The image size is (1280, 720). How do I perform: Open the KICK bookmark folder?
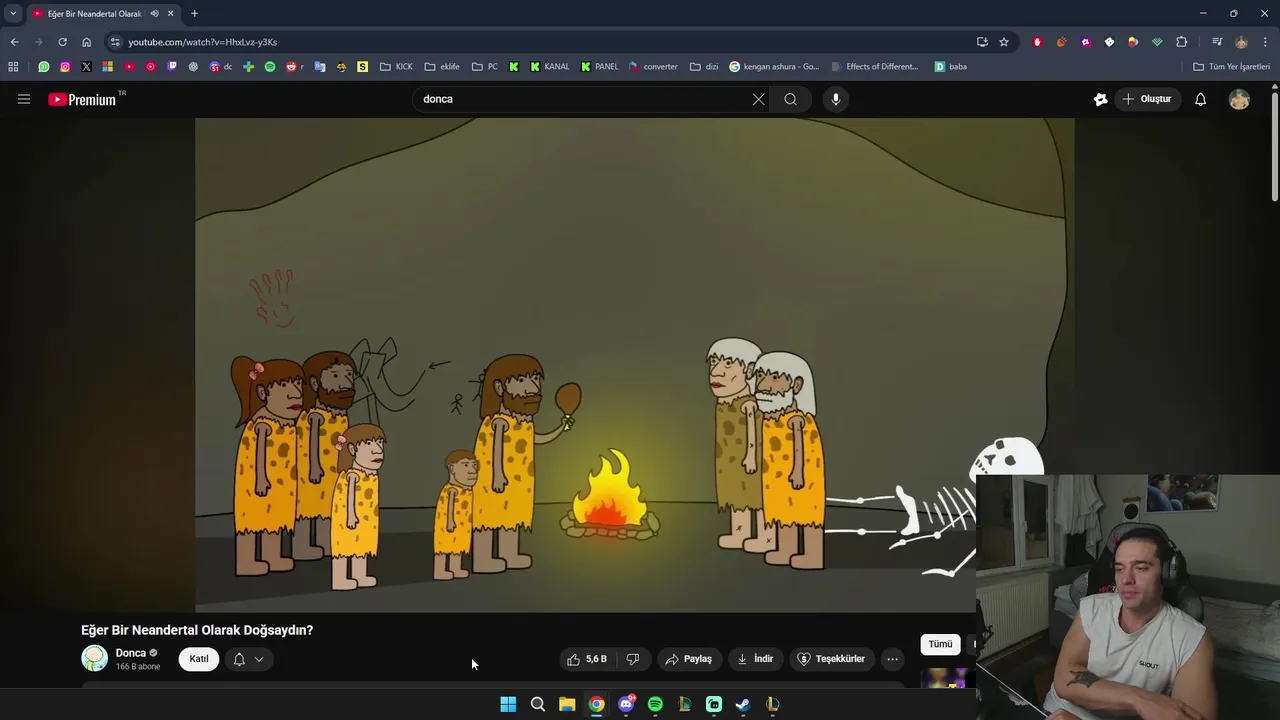tap(396, 67)
